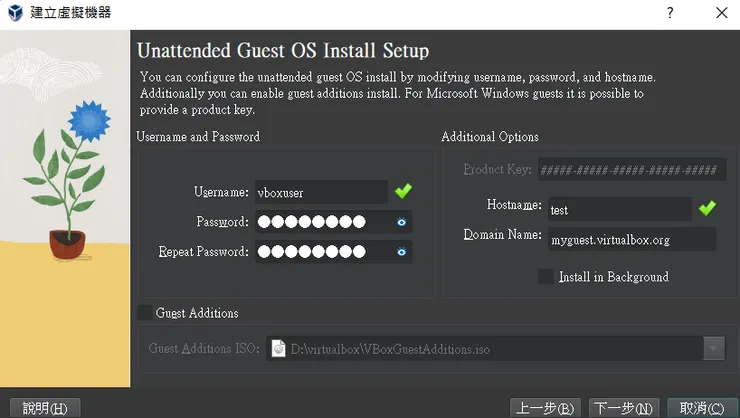This screenshot has height=418, width=740.
Task: Select the Hostname text field
Action: pyautogui.click(x=619, y=209)
